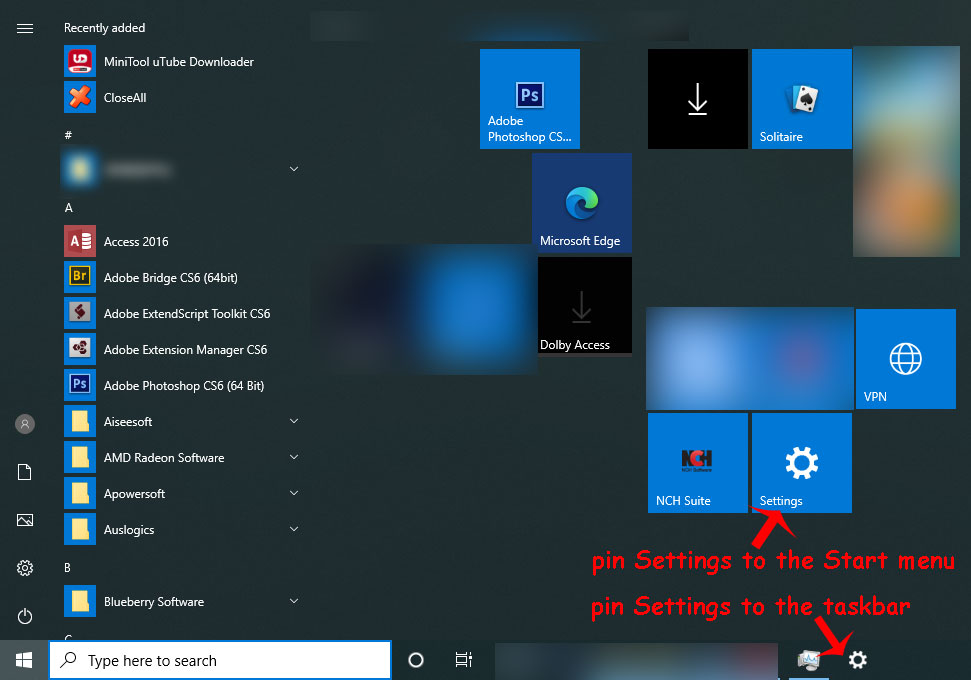Open Microsoft Edge from its tile

tap(581, 203)
